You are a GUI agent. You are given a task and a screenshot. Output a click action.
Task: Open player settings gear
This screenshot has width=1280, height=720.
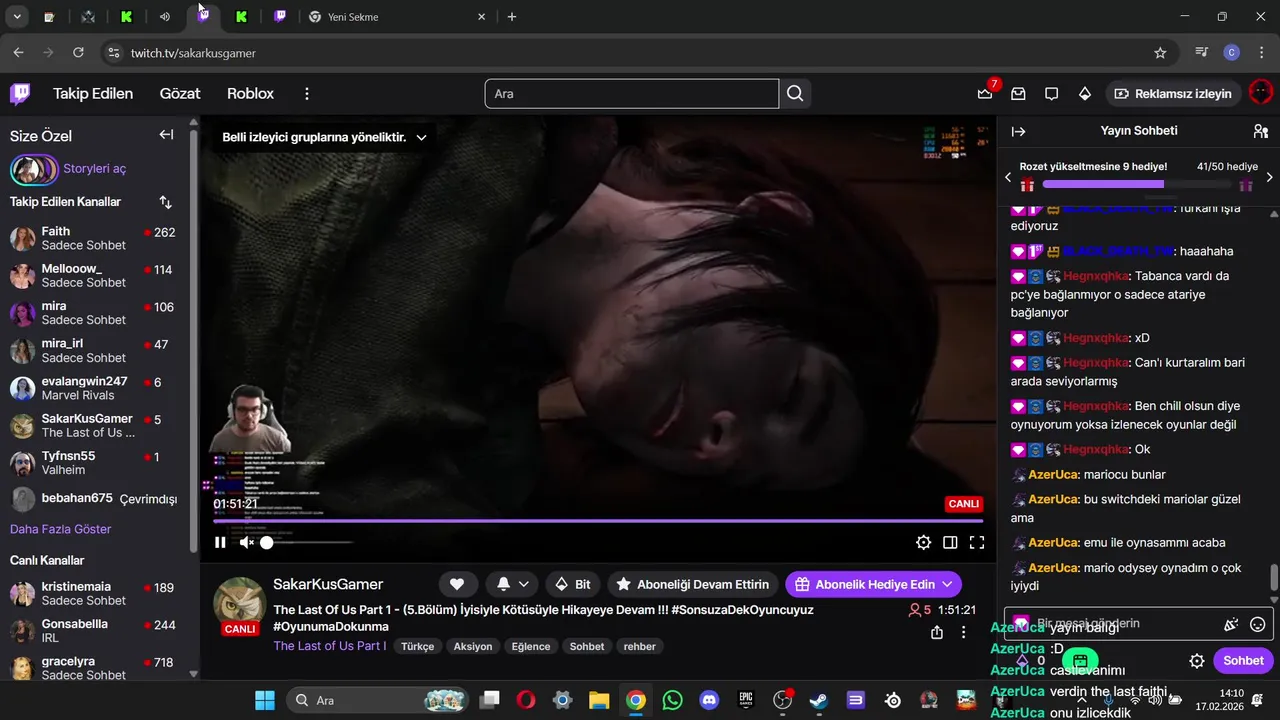(x=923, y=542)
